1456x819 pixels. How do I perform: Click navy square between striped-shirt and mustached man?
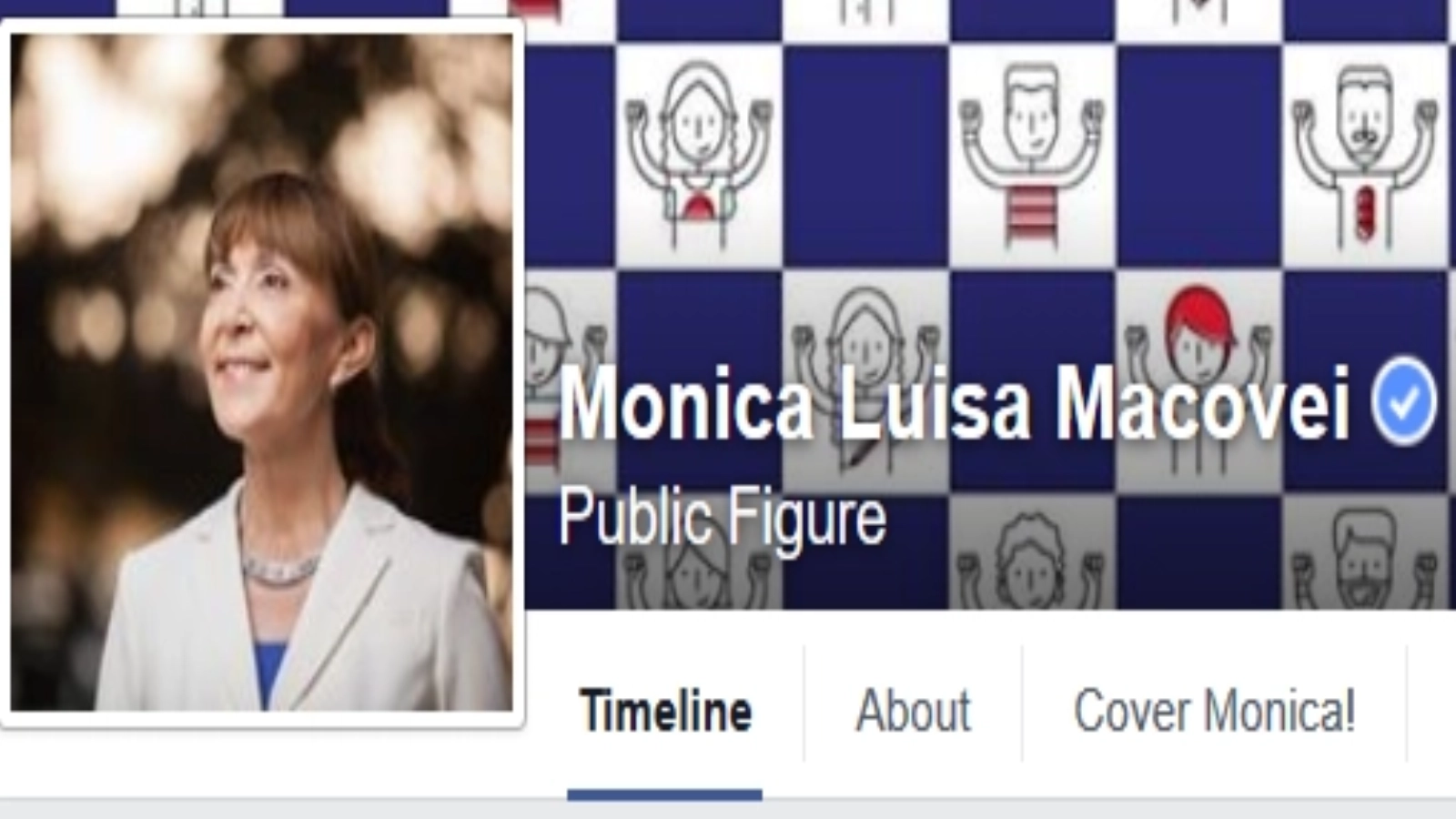tap(1198, 156)
